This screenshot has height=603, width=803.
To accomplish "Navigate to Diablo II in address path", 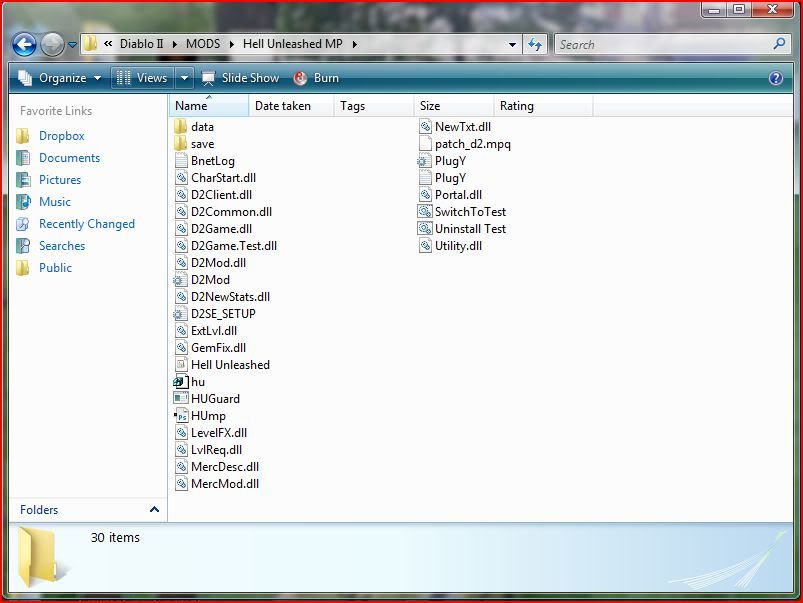I will click(141, 44).
